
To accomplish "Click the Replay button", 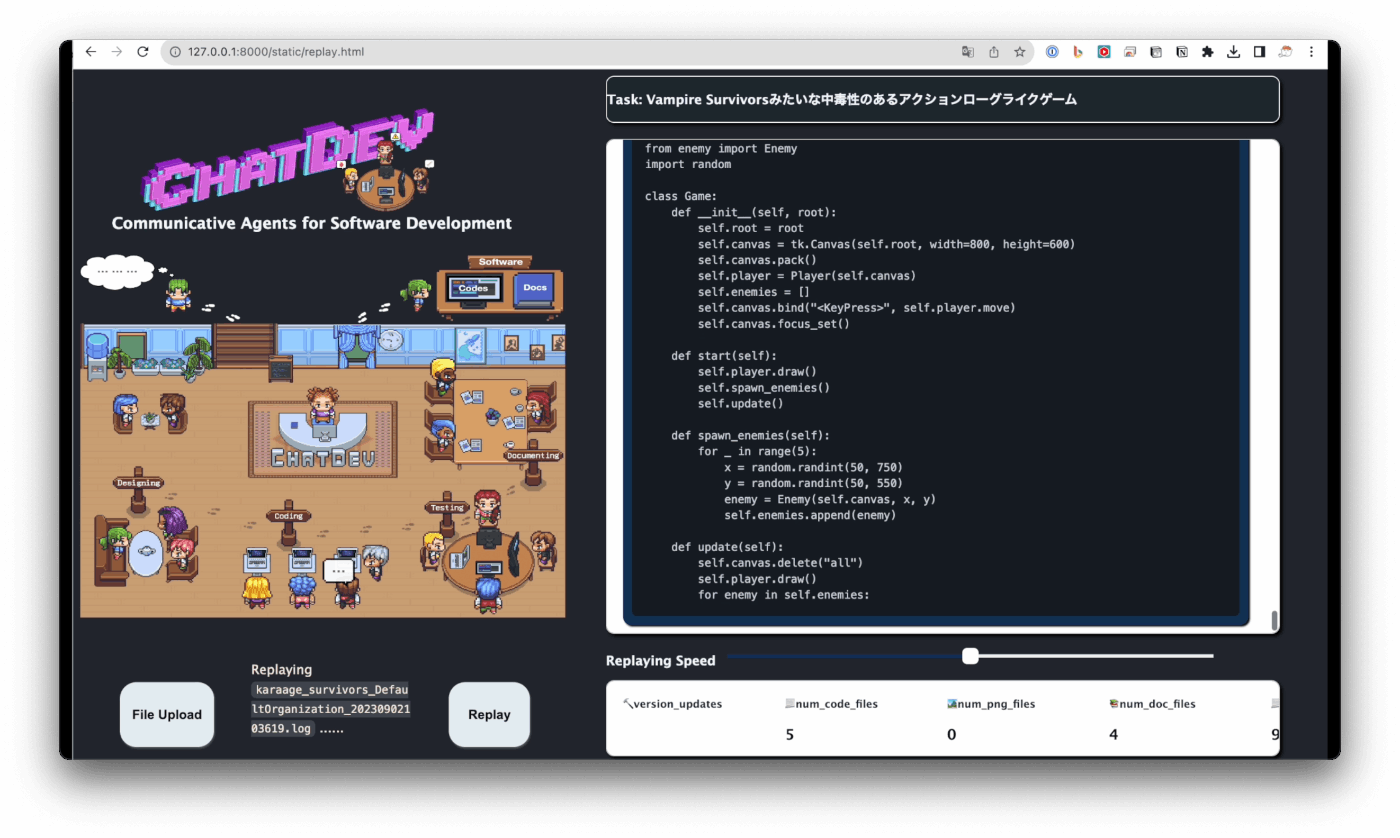I will coord(489,714).
